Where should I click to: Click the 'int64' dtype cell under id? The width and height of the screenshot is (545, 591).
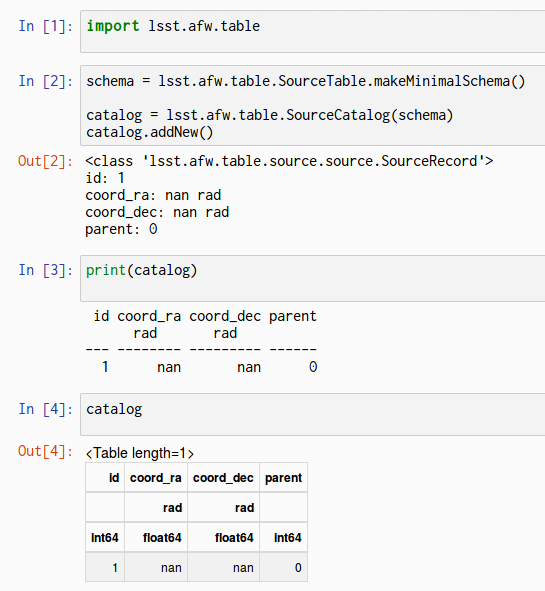[105, 537]
